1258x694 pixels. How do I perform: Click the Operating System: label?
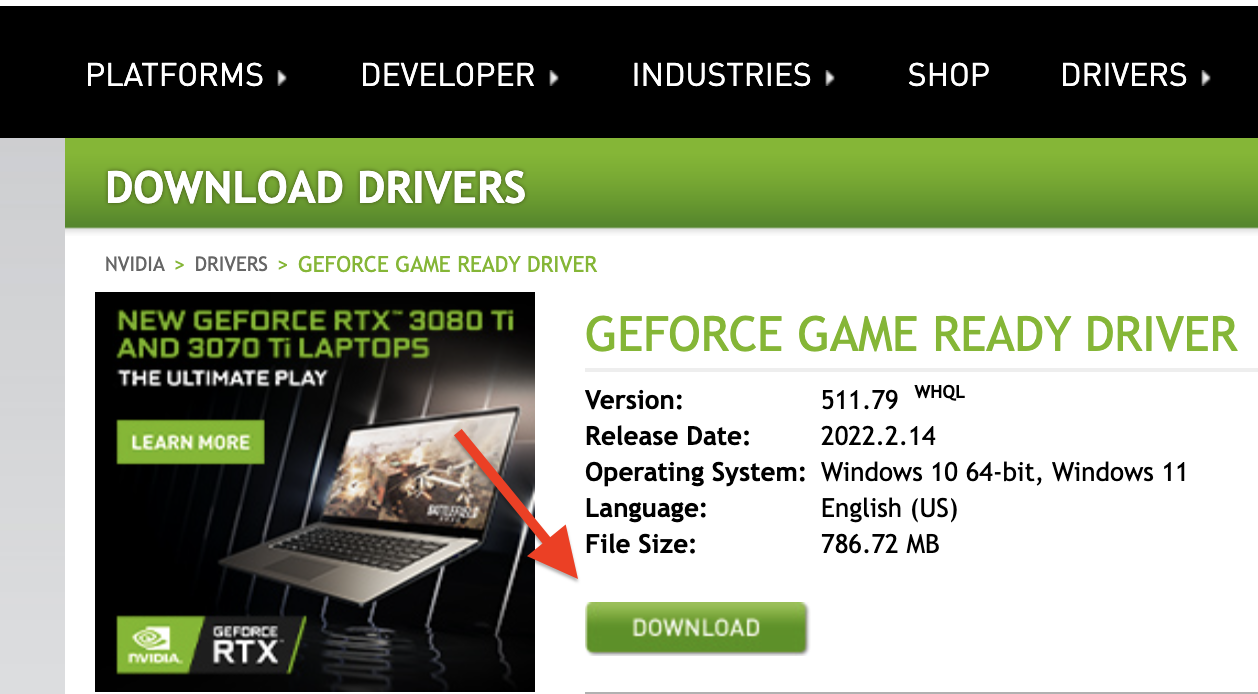click(696, 472)
